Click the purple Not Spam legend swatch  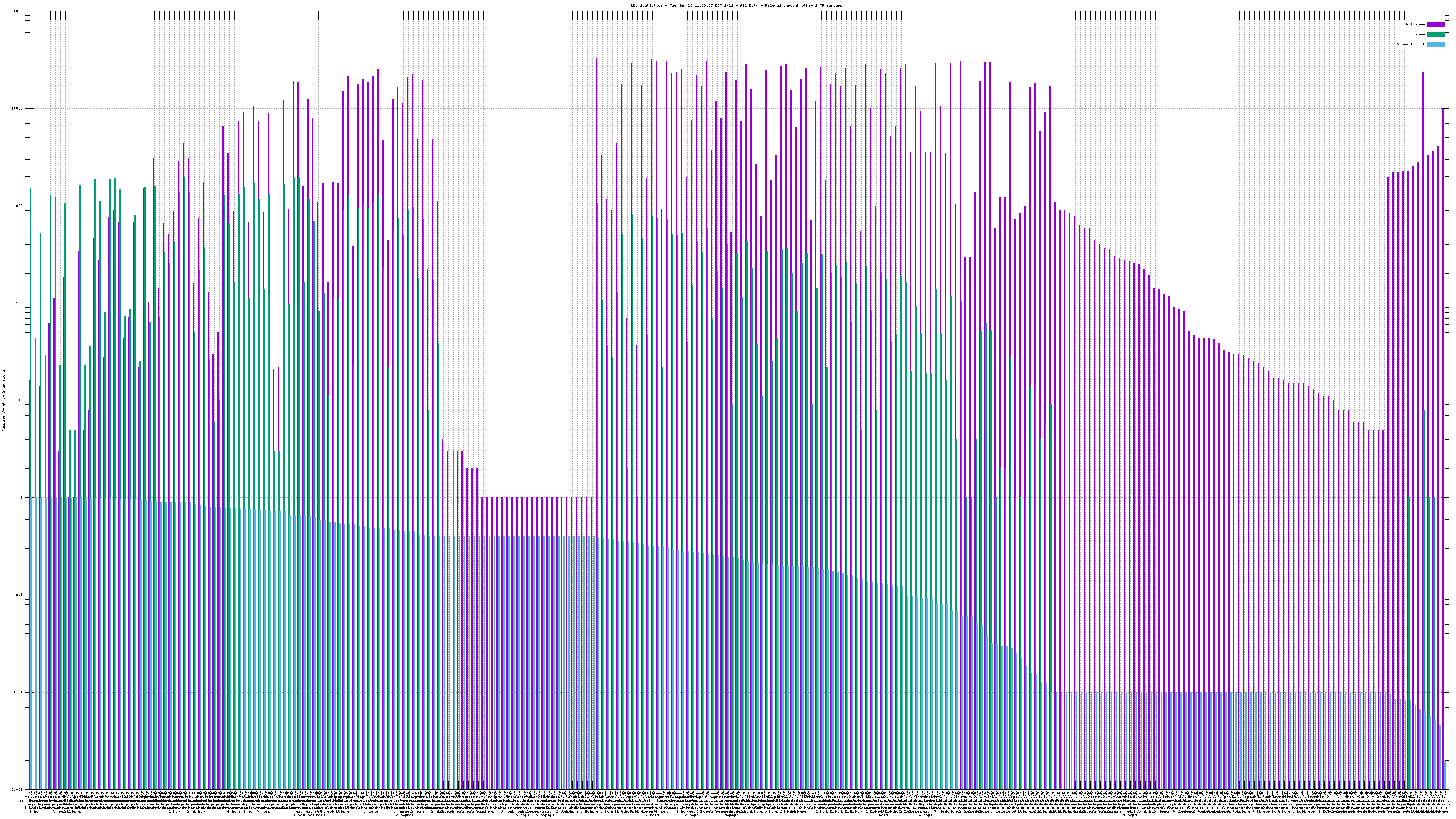click(x=1436, y=24)
